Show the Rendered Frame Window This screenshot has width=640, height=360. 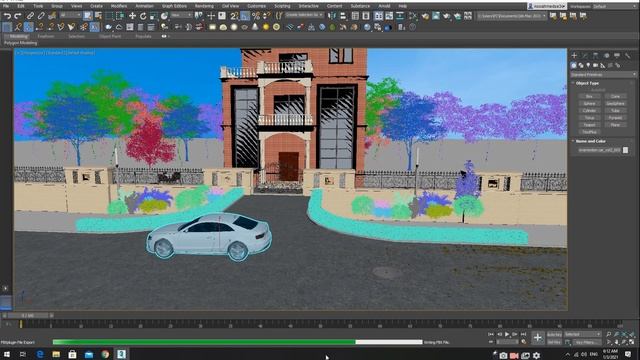pos(436,16)
